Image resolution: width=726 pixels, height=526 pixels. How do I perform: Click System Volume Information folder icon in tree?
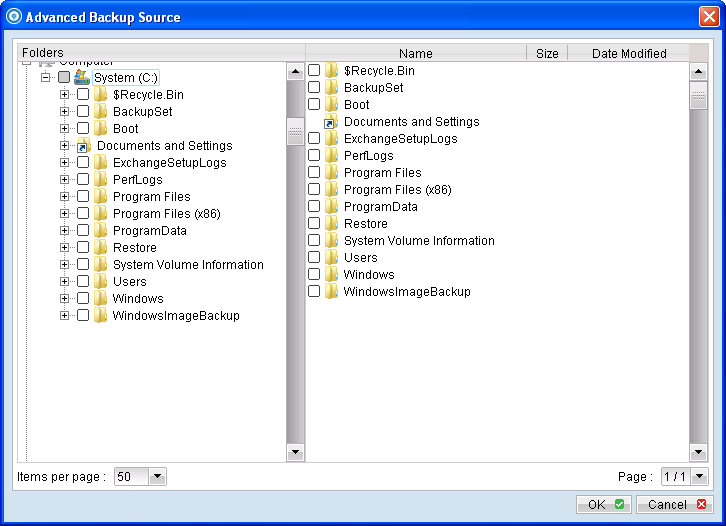(x=100, y=264)
